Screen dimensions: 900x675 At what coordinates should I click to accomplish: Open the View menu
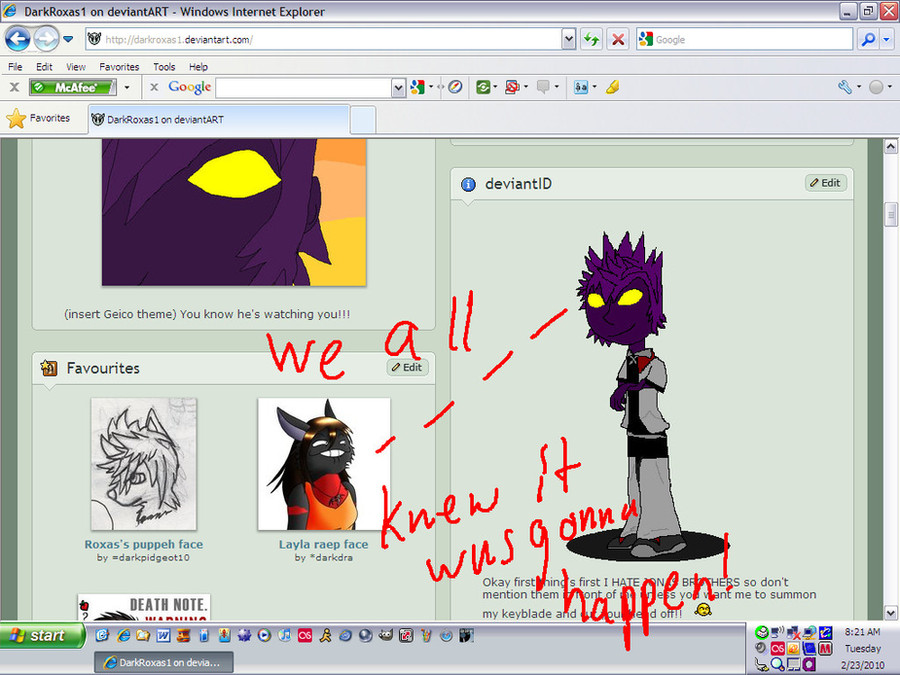(75, 67)
